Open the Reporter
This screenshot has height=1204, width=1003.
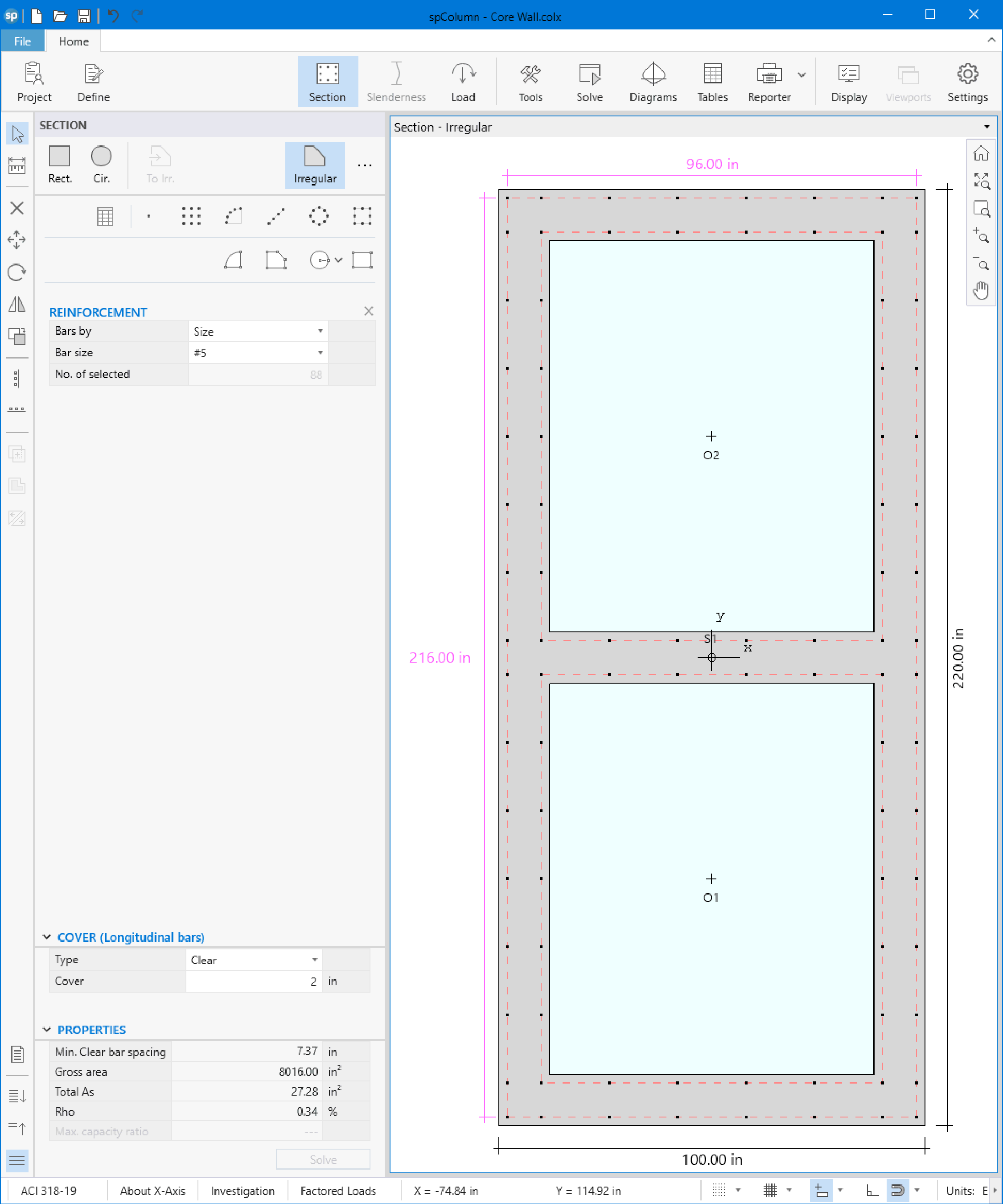click(x=769, y=82)
